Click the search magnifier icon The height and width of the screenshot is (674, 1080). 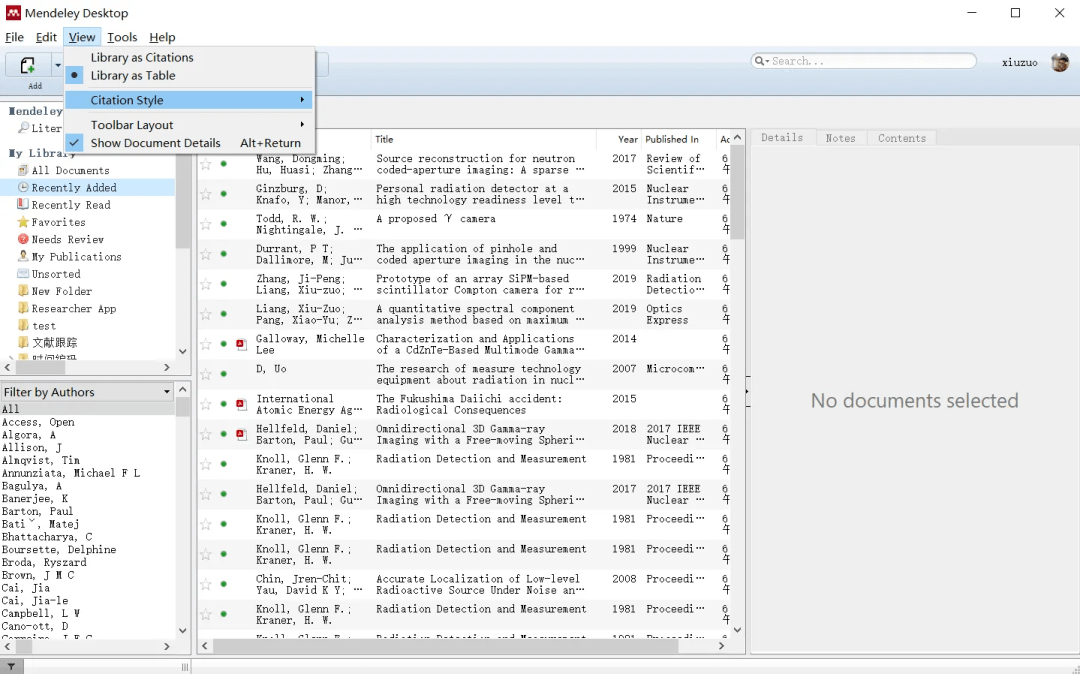759,61
